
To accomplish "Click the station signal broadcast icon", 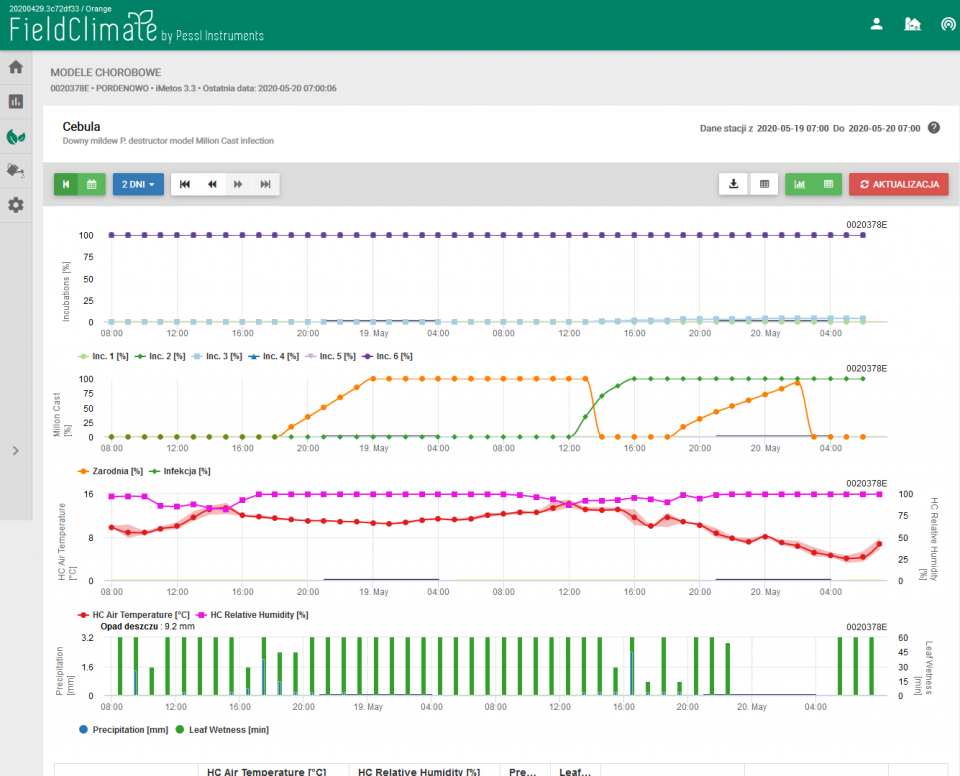I will coord(948,24).
